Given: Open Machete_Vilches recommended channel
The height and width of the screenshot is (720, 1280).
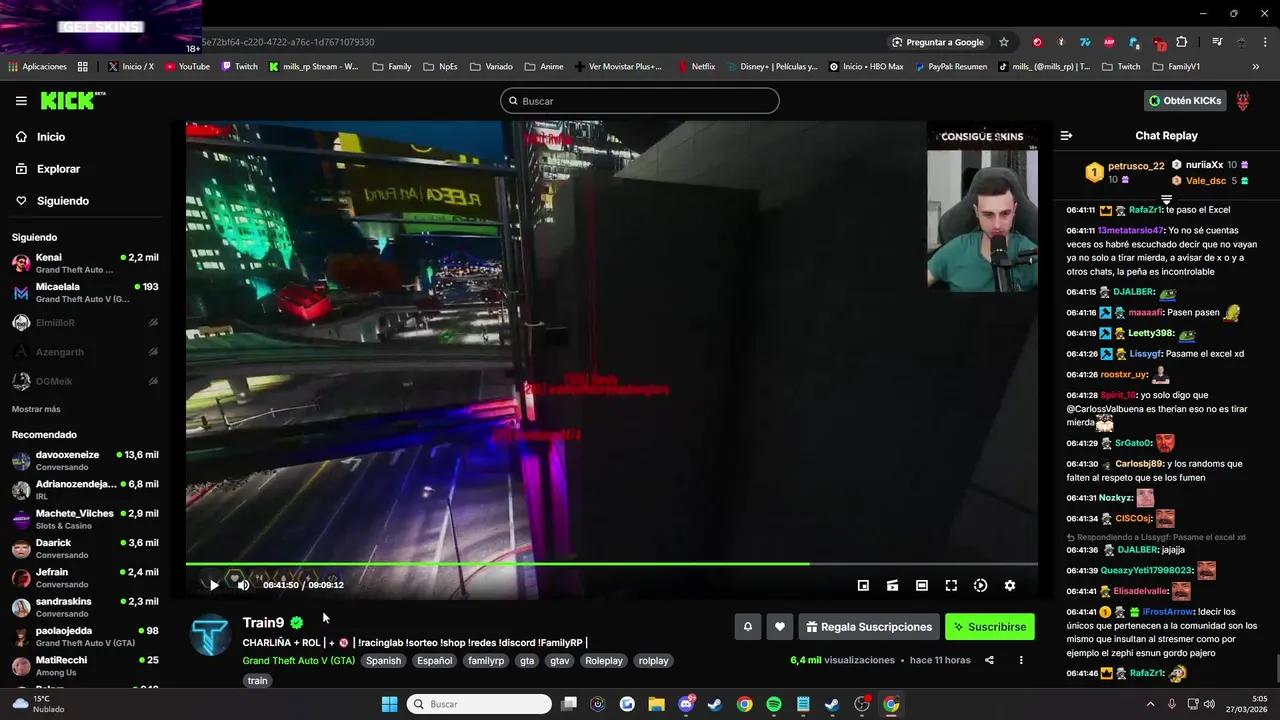Looking at the screenshot, I should click(85, 519).
